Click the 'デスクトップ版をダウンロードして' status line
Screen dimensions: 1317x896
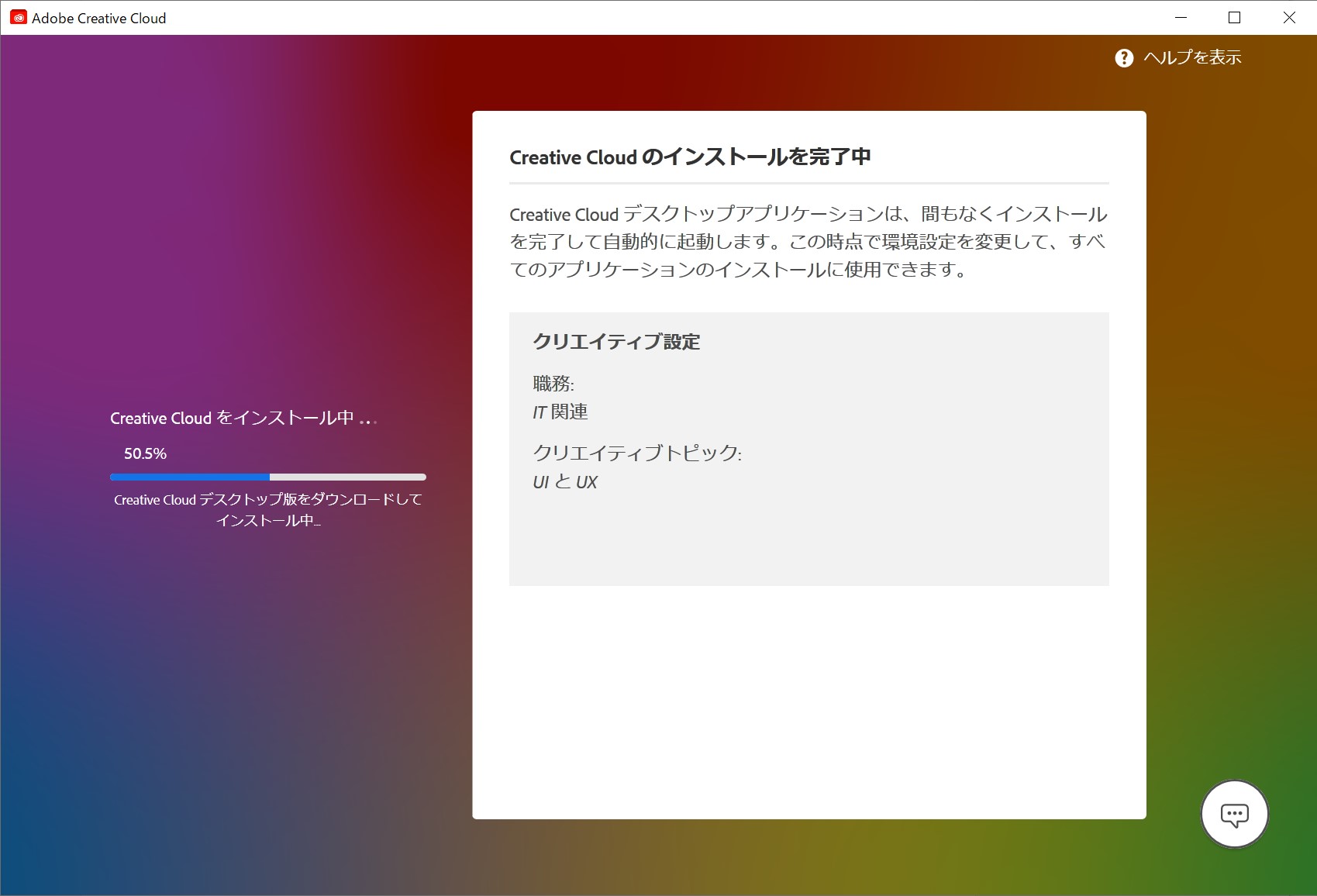268,500
